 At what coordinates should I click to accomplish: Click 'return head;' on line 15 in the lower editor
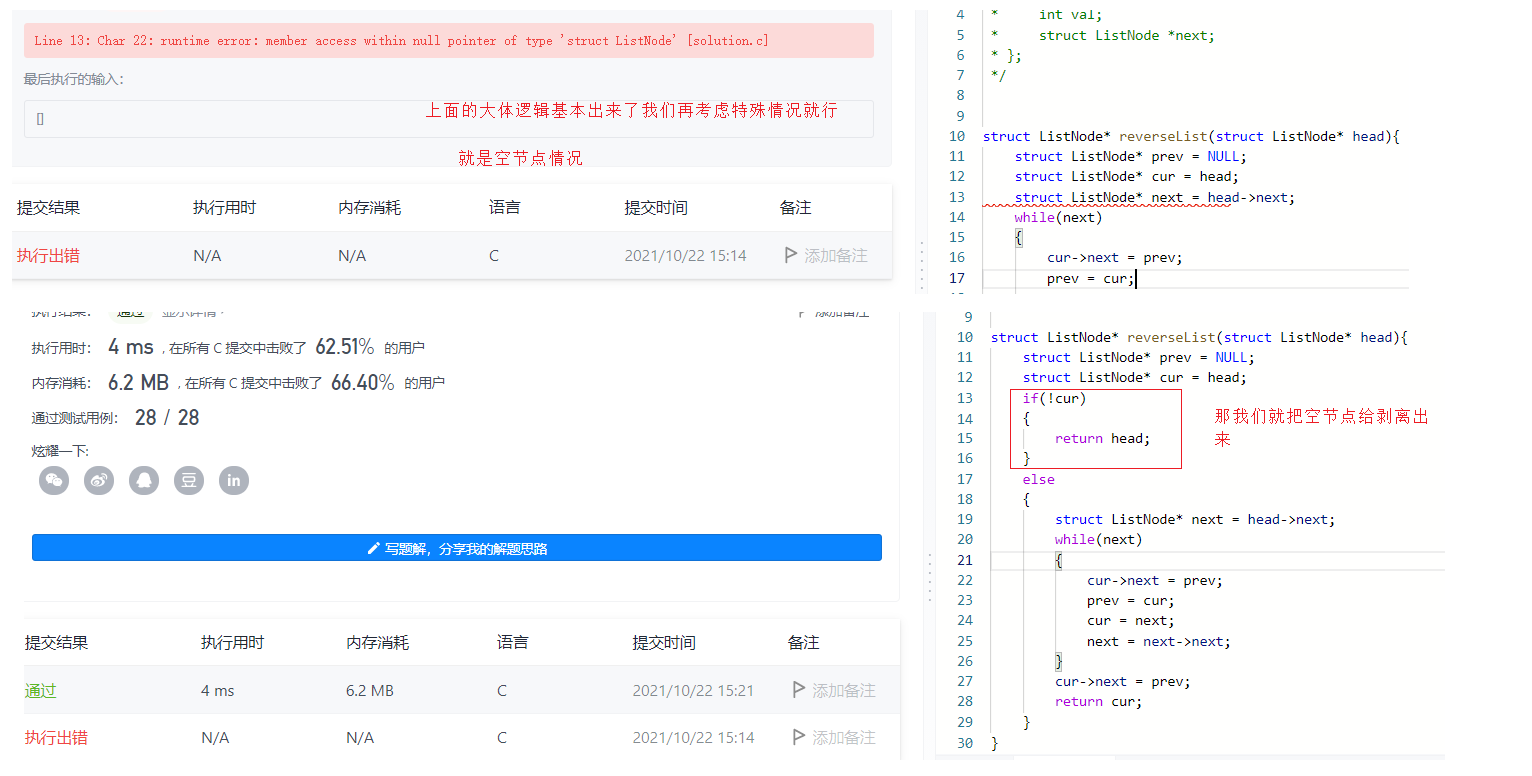click(x=1103, y=438)
